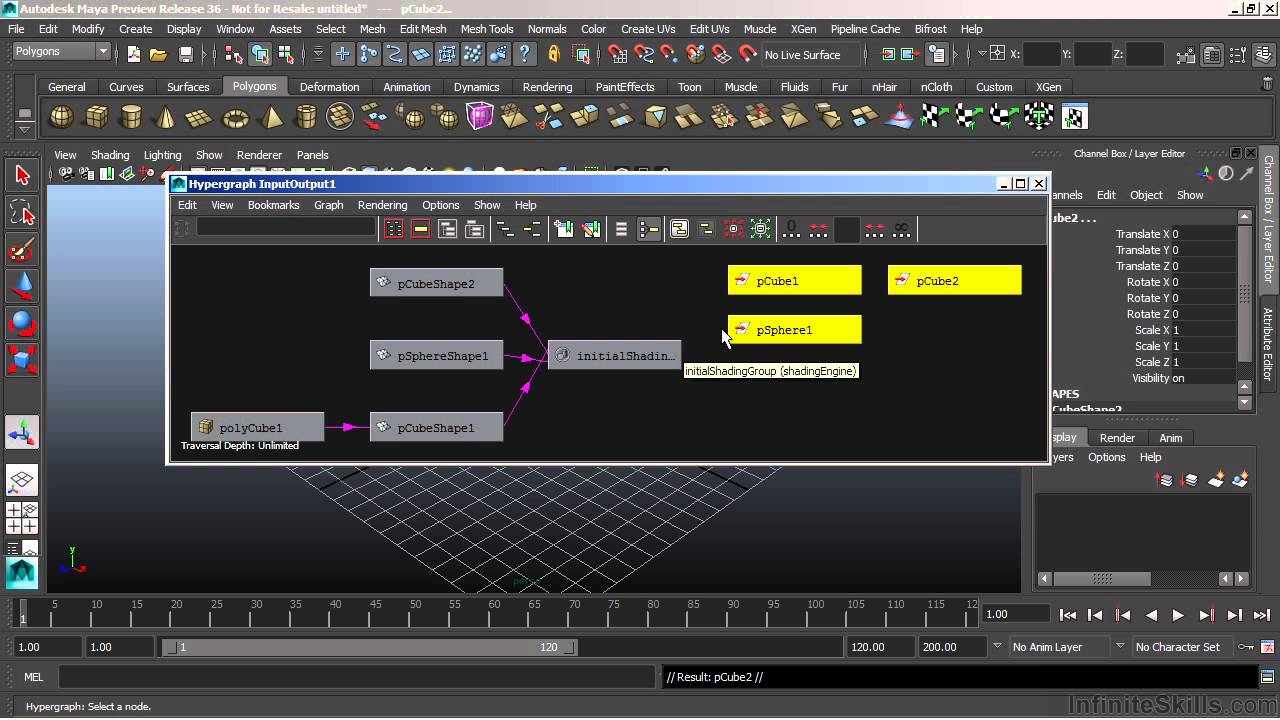
Task: Click the polygon pyramid shelf icon
Action: pyautogui.click(x=271, y=118)
